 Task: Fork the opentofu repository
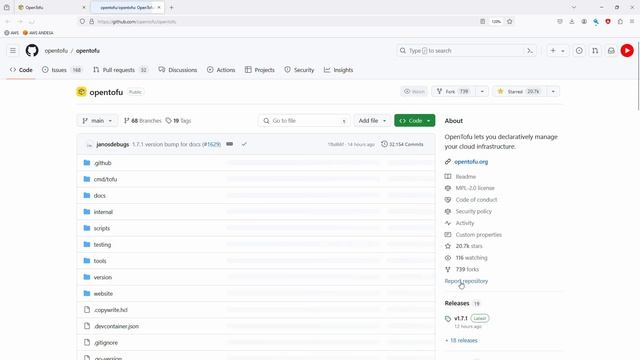[x=453, y=91]
